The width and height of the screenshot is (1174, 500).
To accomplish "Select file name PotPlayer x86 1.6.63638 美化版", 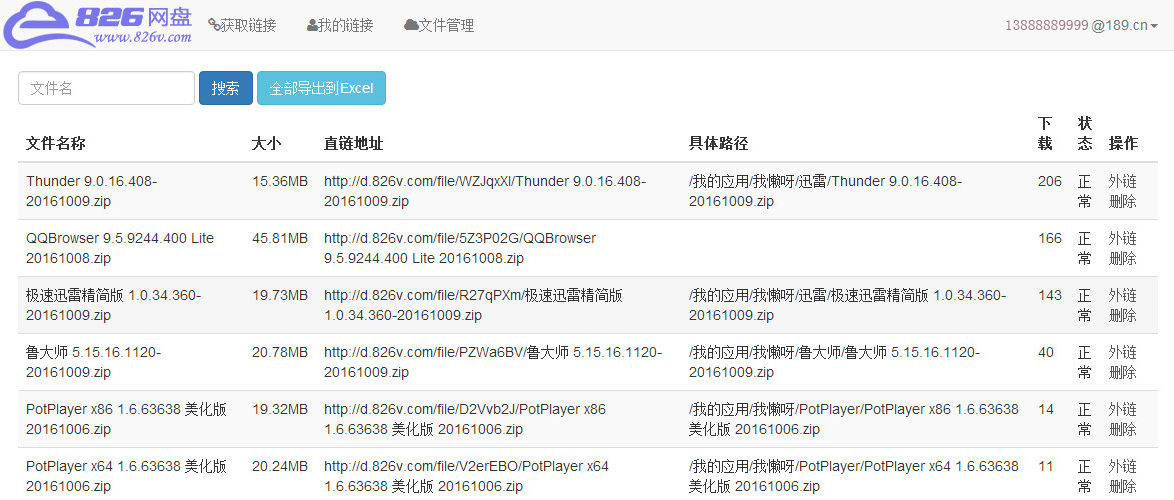I will [127, 419].
